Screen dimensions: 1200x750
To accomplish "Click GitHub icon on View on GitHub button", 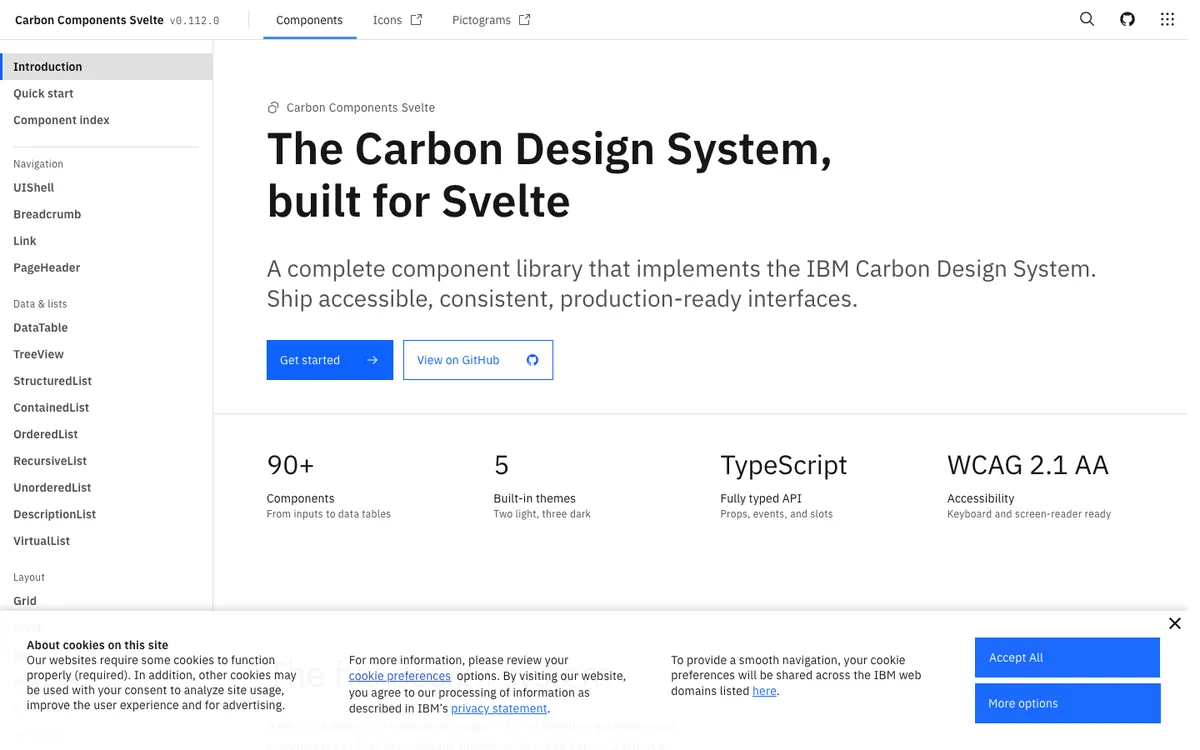I will click(x=532, y=360).
